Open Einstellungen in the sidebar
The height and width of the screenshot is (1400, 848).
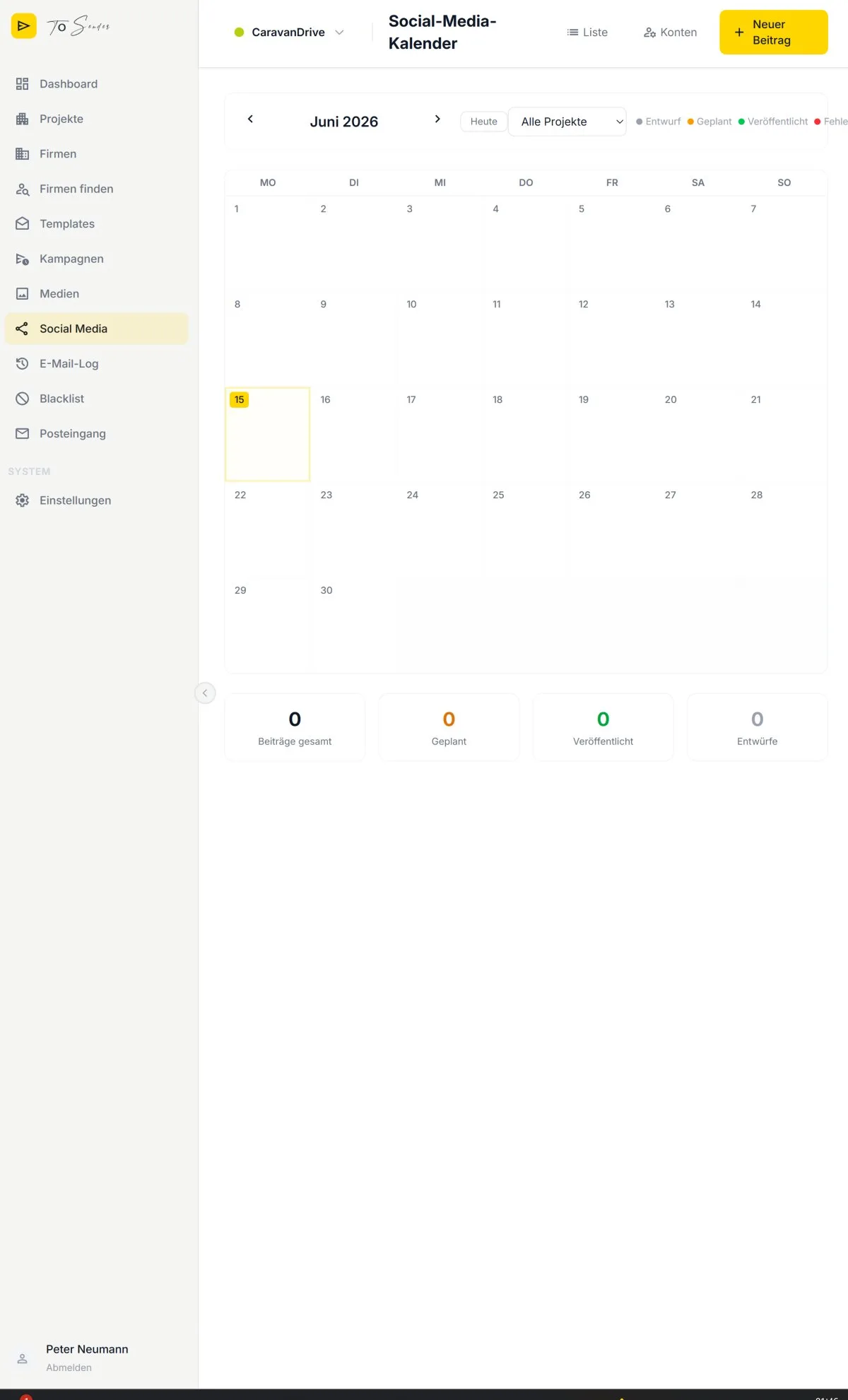tap(97, 500)
